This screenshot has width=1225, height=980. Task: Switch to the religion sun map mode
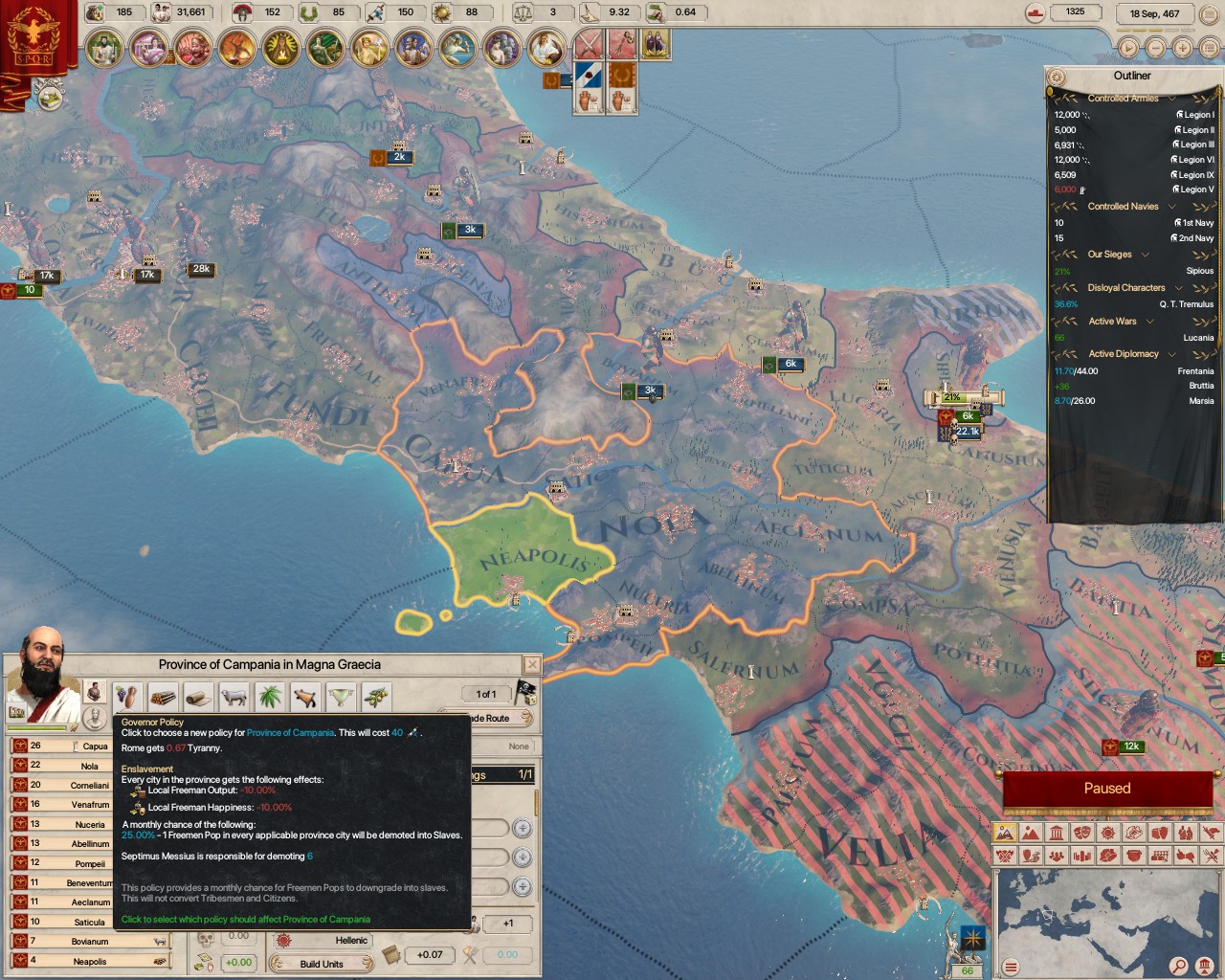pos(1107,833)
